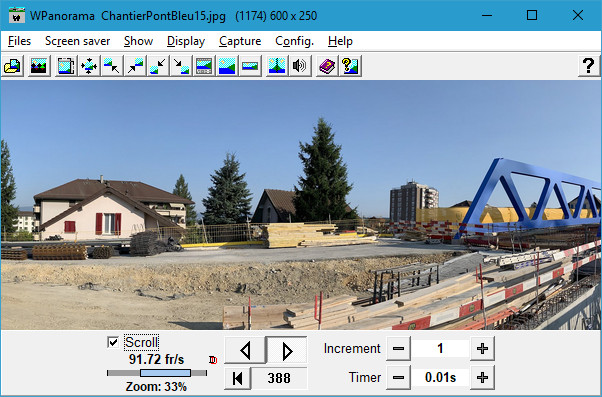Open the Capture menu
The height and width of the screenshot is (397, 602).
click(x=240, y=41)
